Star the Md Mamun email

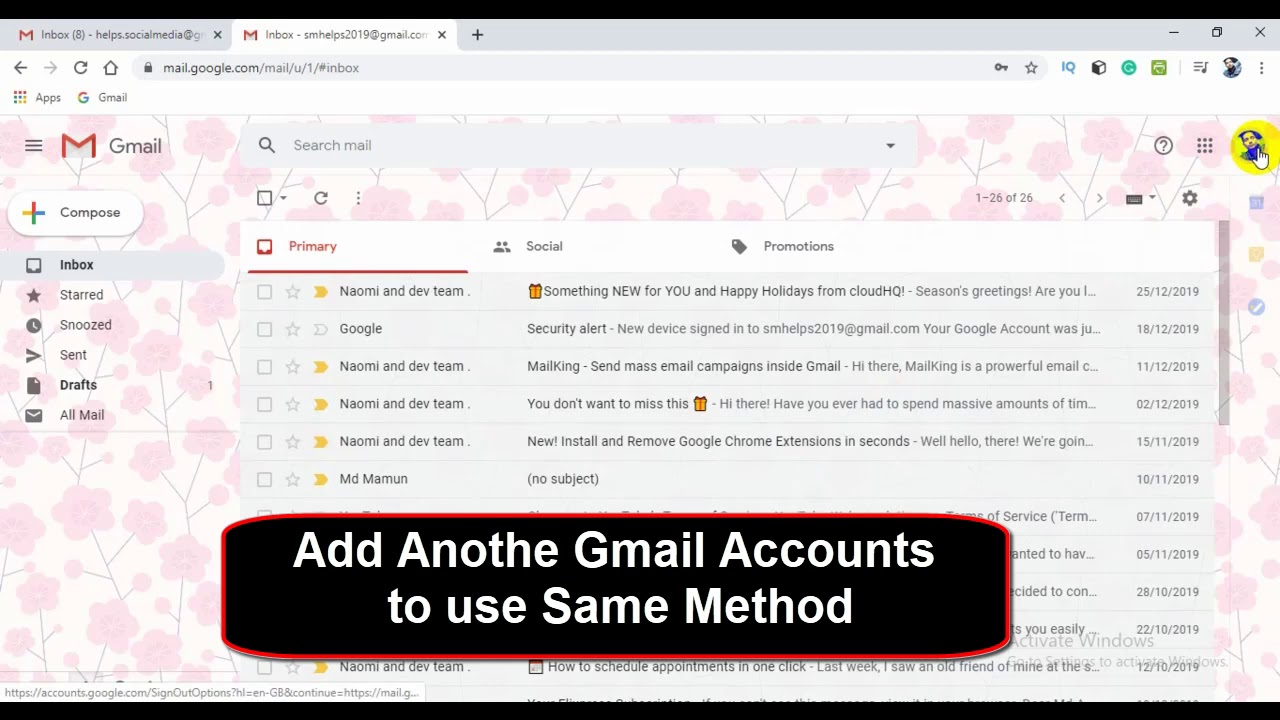click(x=293, y=479)
